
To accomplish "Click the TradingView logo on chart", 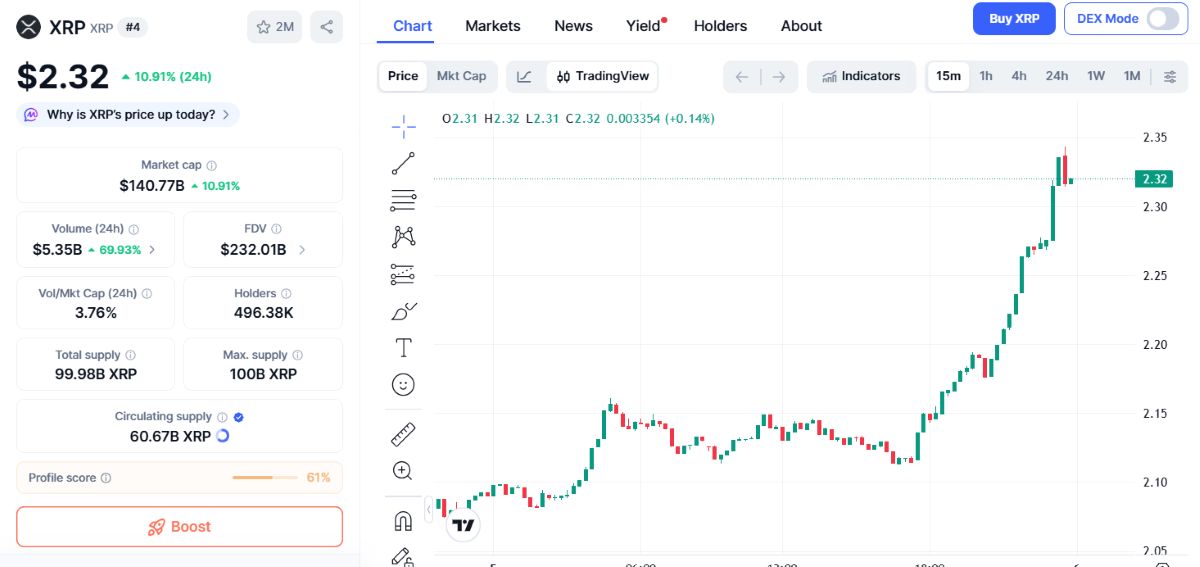I will (x=463, y=524).
